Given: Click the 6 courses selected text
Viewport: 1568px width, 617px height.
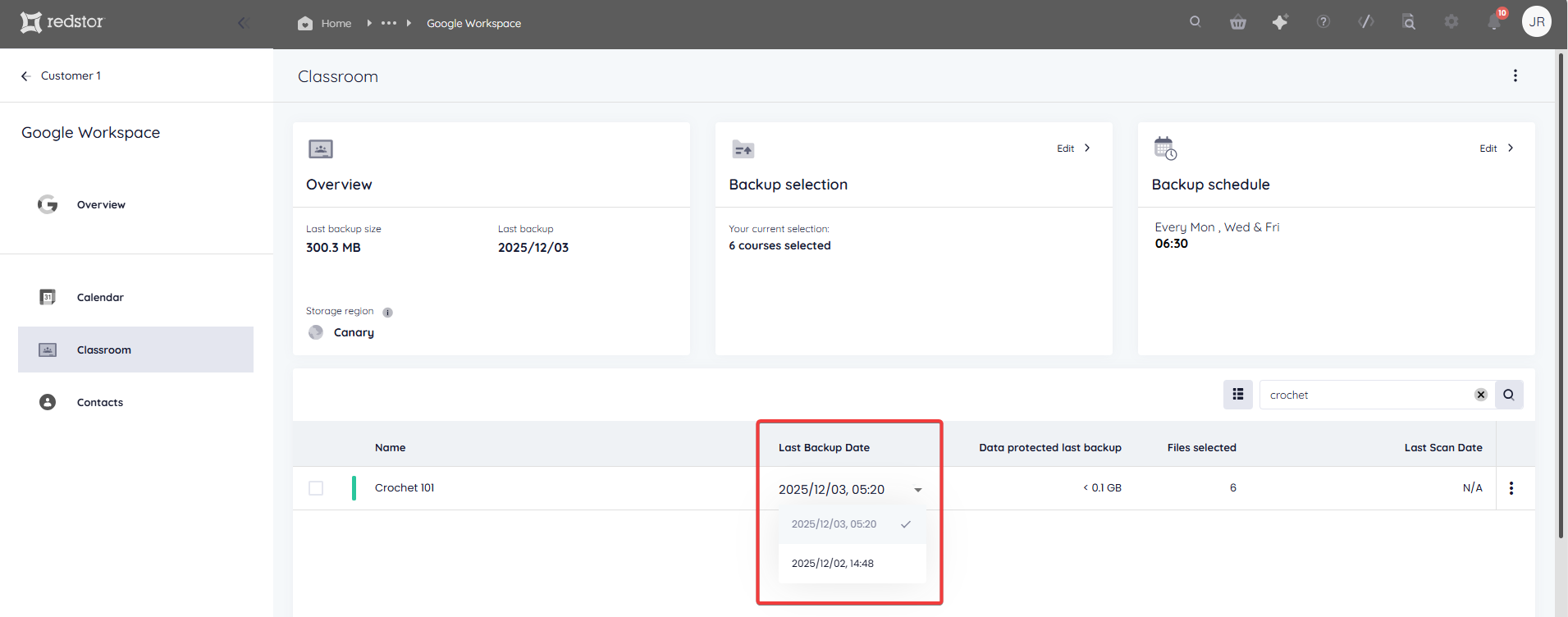Looking at the screenshot, I should (x=779, y=245).
